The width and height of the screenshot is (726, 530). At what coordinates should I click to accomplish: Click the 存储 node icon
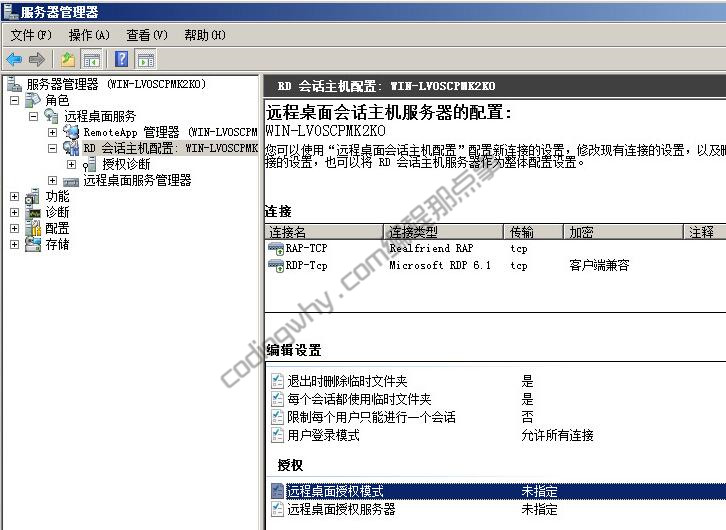click(33, 244)
